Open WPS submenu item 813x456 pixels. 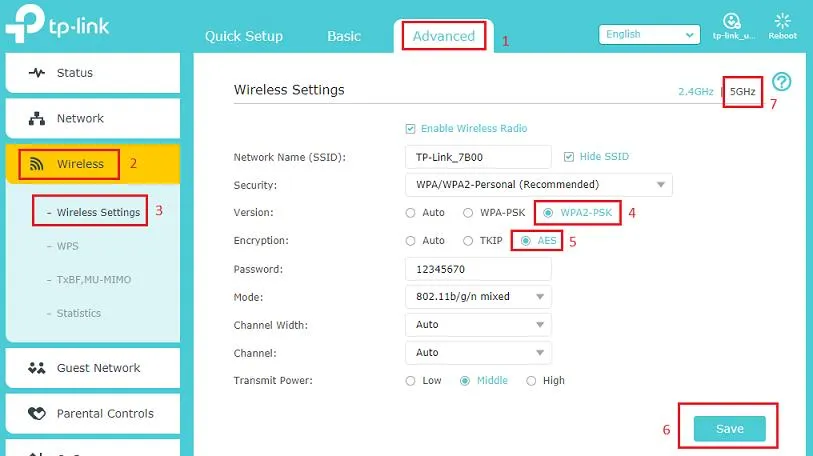(x=67, y=246)
